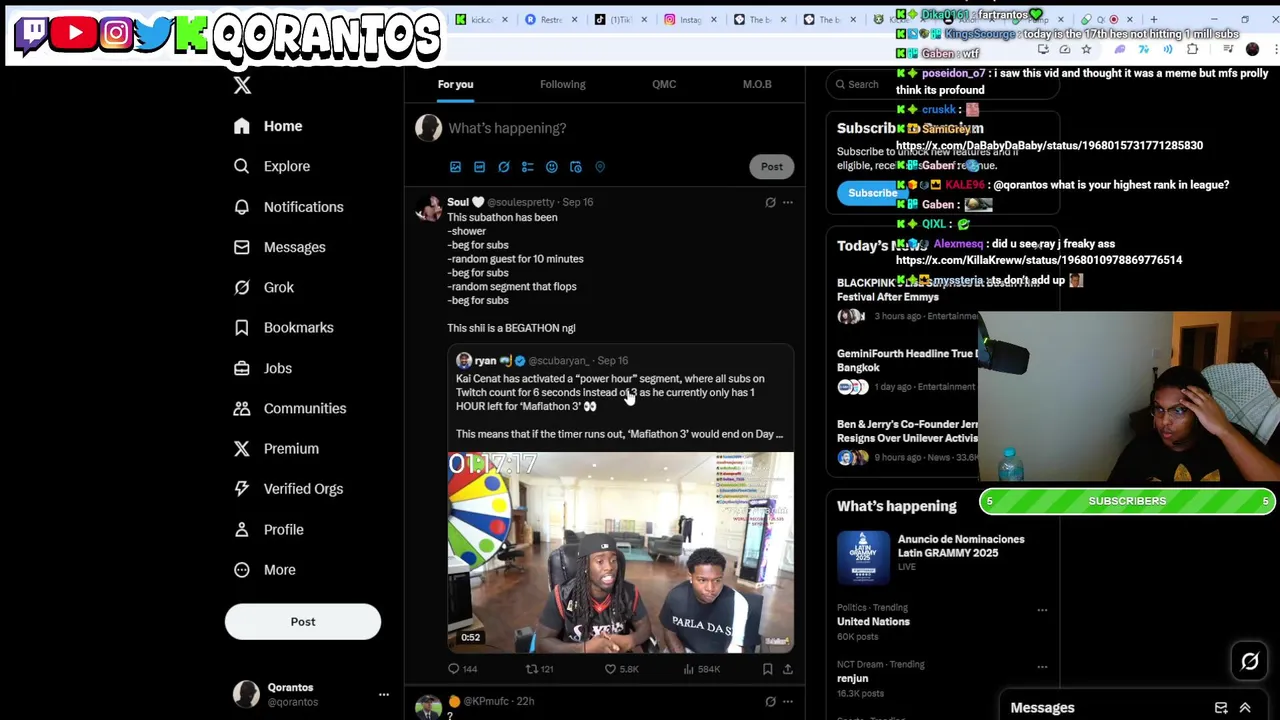This screenshot has height=720, width=1280.
Task: Click the floating Grok button
Action: [1249, 661]
